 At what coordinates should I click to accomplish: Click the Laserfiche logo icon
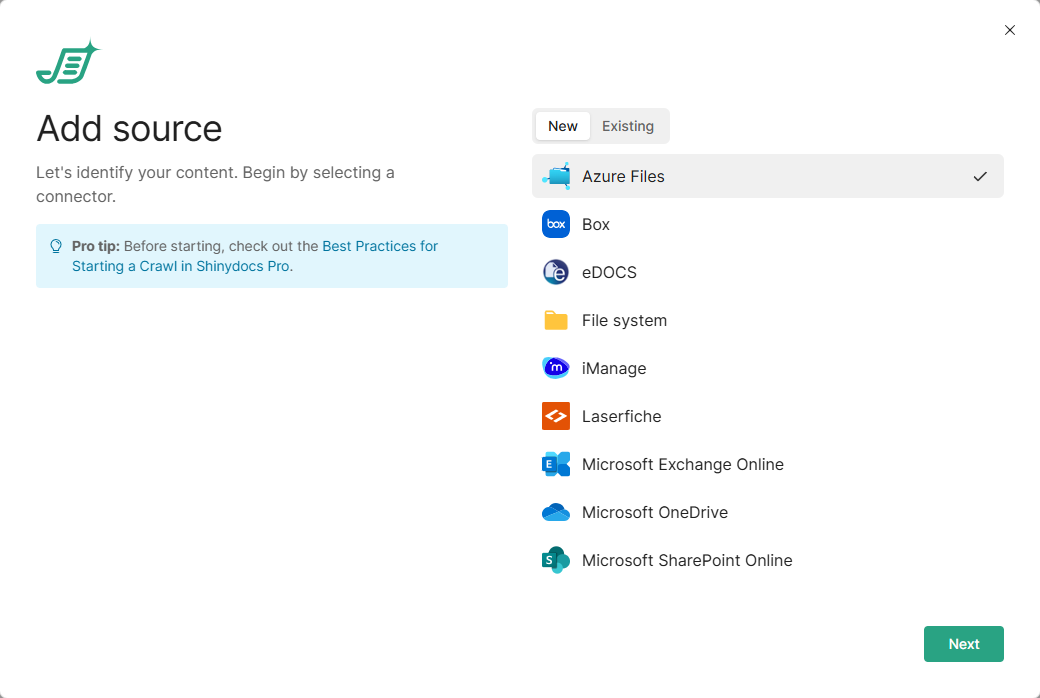pyautogui.click(x=556, y=416)
